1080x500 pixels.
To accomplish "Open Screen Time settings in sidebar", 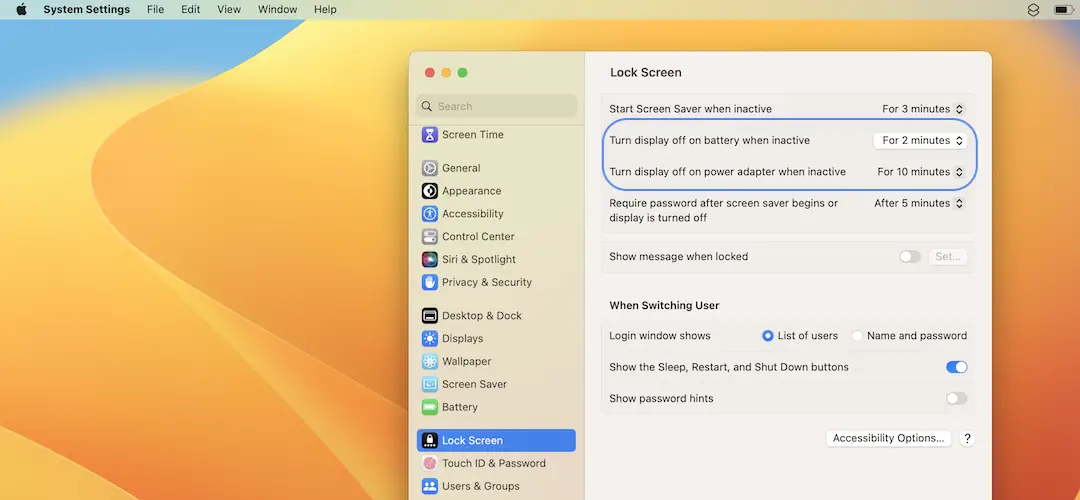I will (x=472, y=135).
